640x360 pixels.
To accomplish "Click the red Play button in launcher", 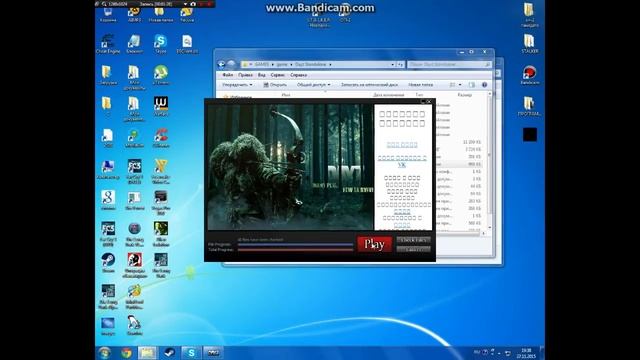I will pos(374,244).
